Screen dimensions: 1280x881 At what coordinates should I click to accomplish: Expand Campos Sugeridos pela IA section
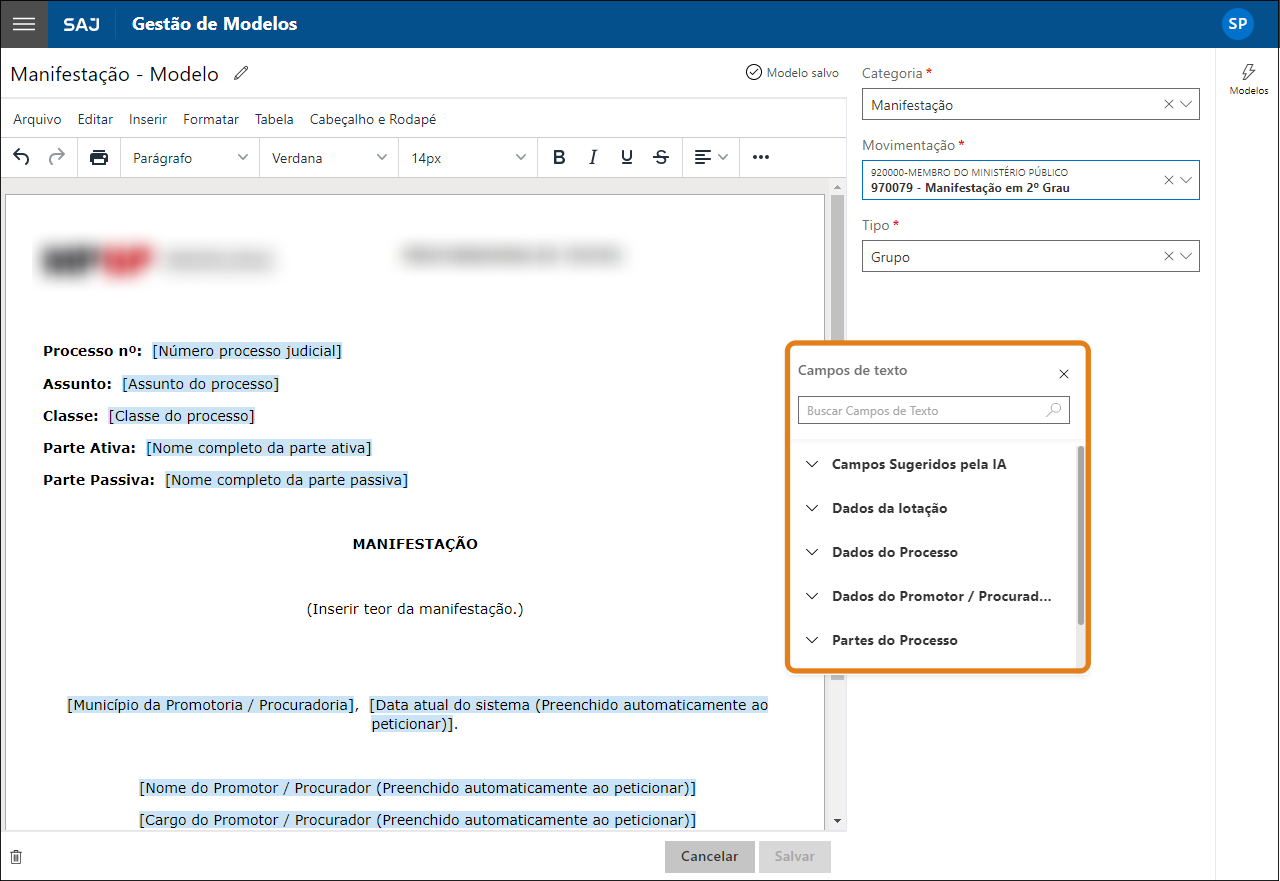click(x=918, y=464)
